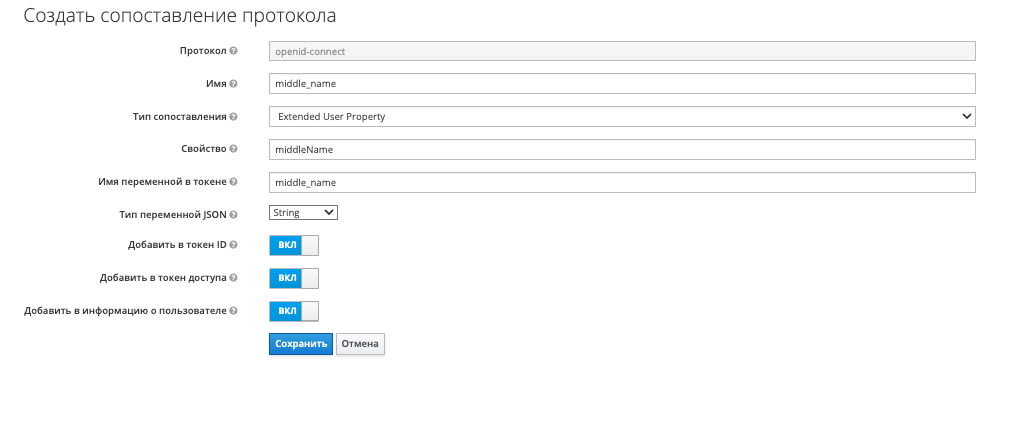Viewport: 1024px width, 436px height.
Task: Show tooltip for Тип сопоставления
Action: [233, 117]
